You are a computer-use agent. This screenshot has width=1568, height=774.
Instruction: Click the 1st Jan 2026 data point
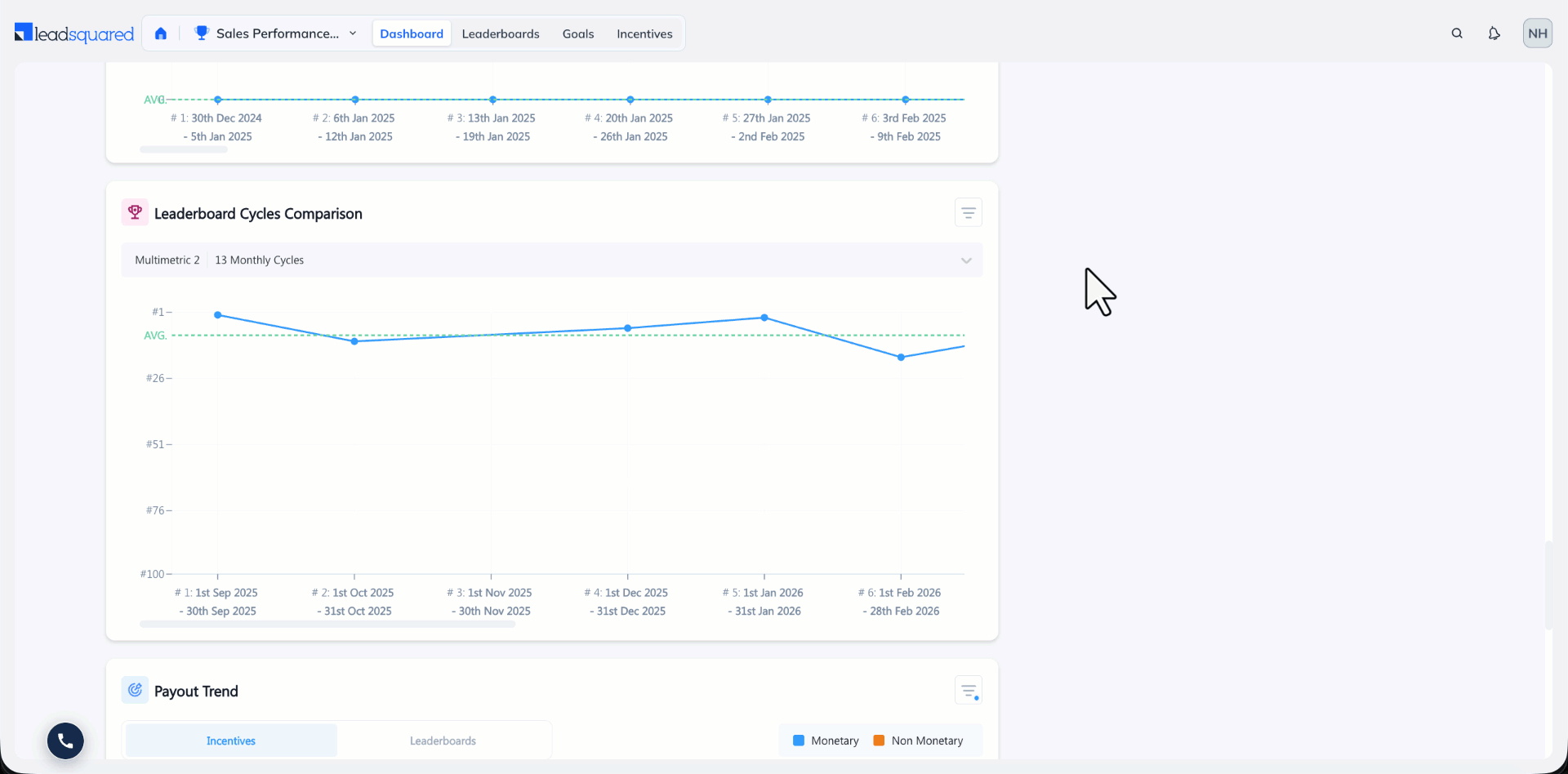pyautogui.click(x=764, y=318)
